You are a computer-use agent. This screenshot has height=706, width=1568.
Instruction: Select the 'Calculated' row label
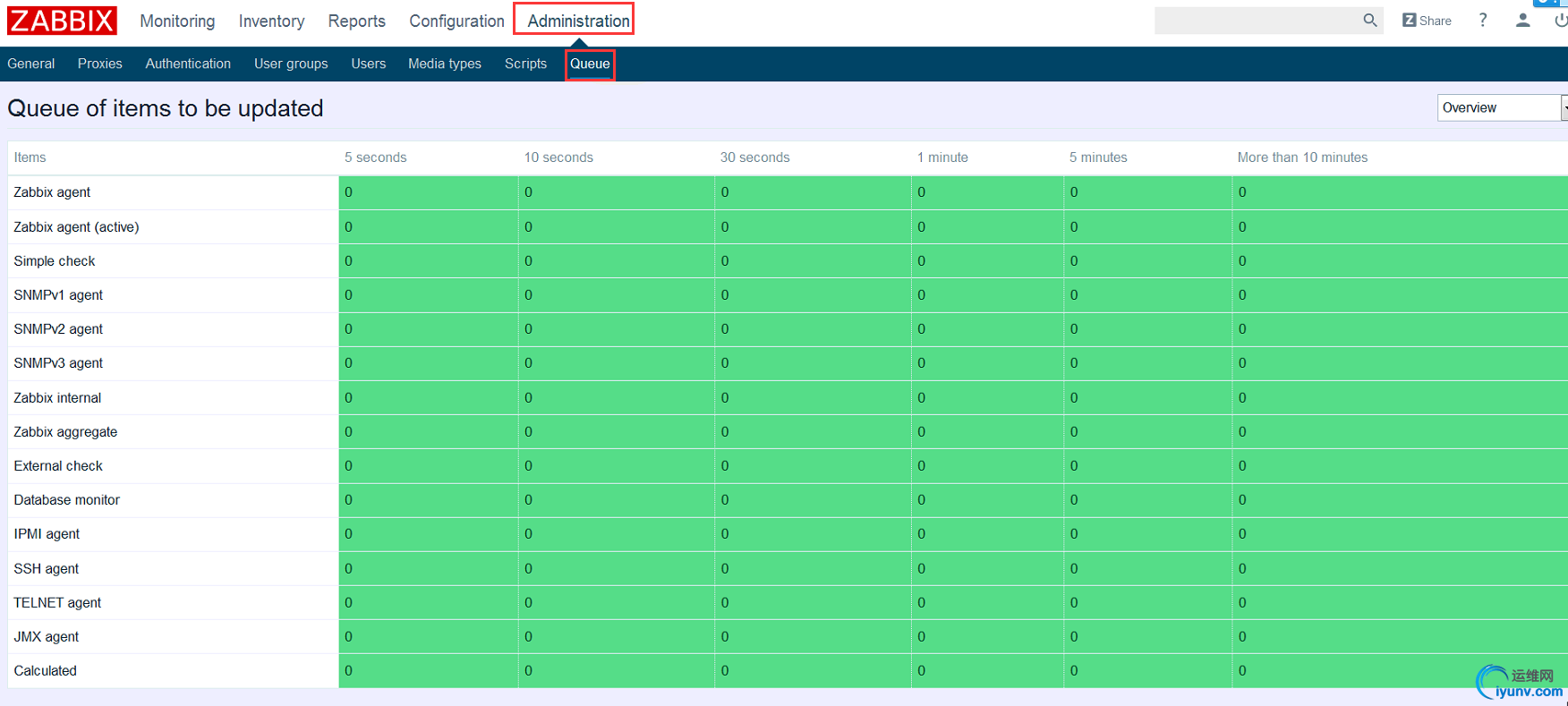(45, 671)
